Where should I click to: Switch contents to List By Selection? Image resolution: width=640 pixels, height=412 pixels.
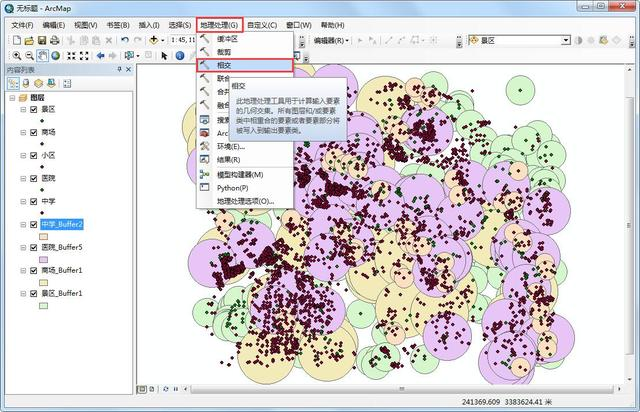(51, 84)
